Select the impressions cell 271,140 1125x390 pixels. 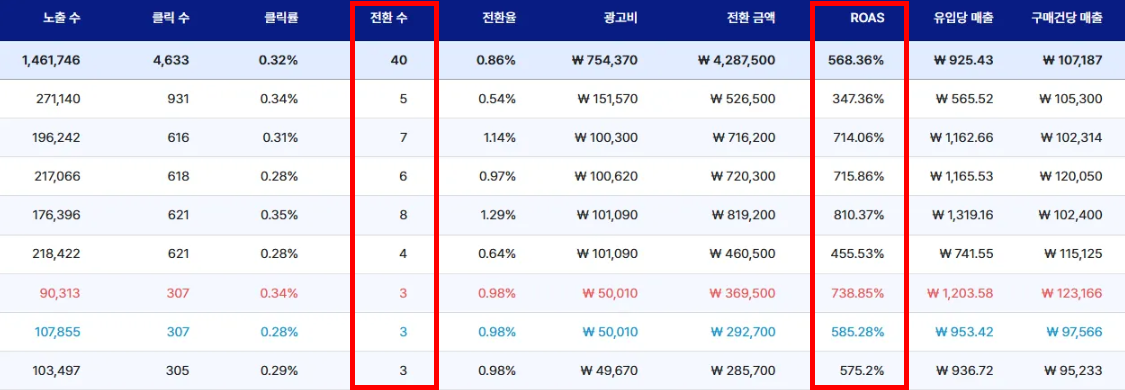(58, 99)
